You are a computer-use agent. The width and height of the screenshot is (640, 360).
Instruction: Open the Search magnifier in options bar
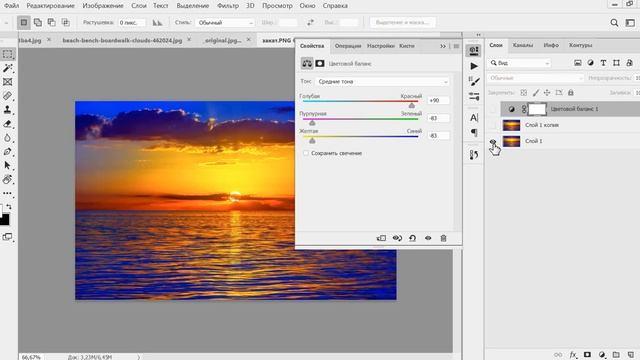pyautogui.click(x=614, y=23)
